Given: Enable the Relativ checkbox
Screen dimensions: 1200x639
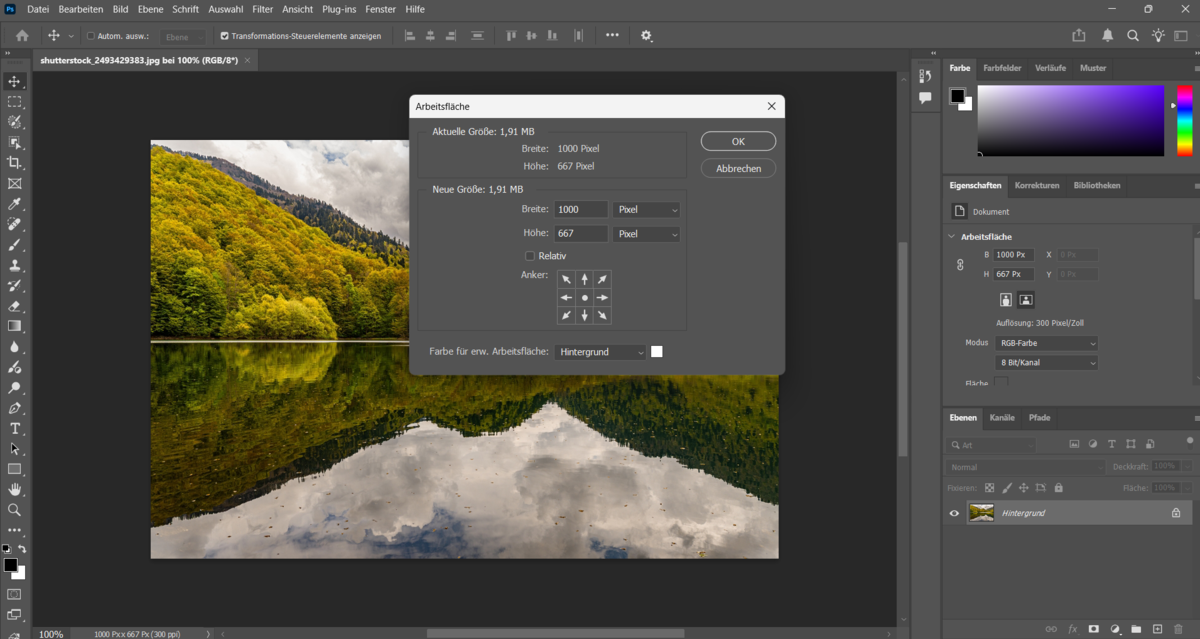Looking at the screenshot, I should pyautogui.click(x=530, y=255).
